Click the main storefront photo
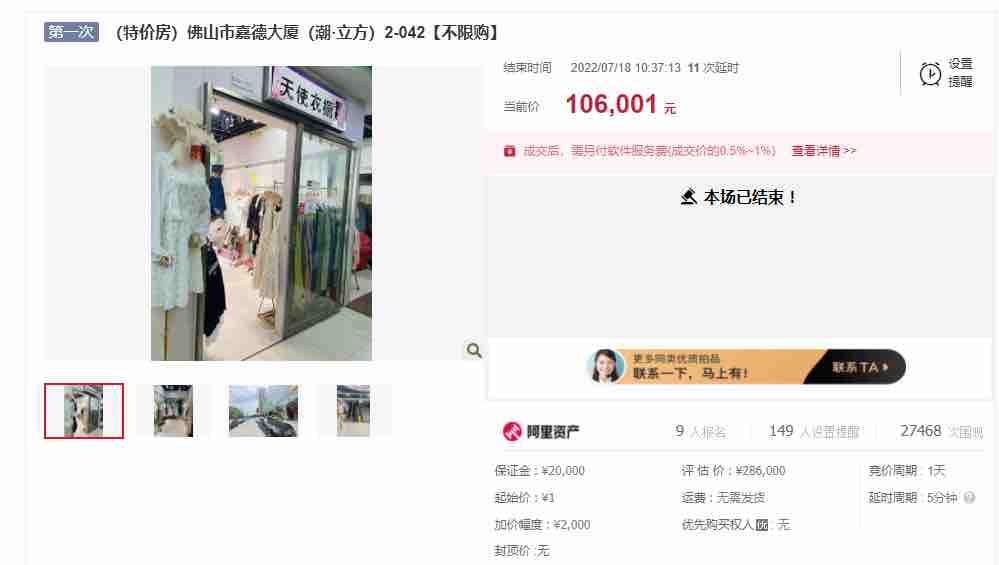The height and width of the screenshot is (565, 999). click(x=261, y=213)
